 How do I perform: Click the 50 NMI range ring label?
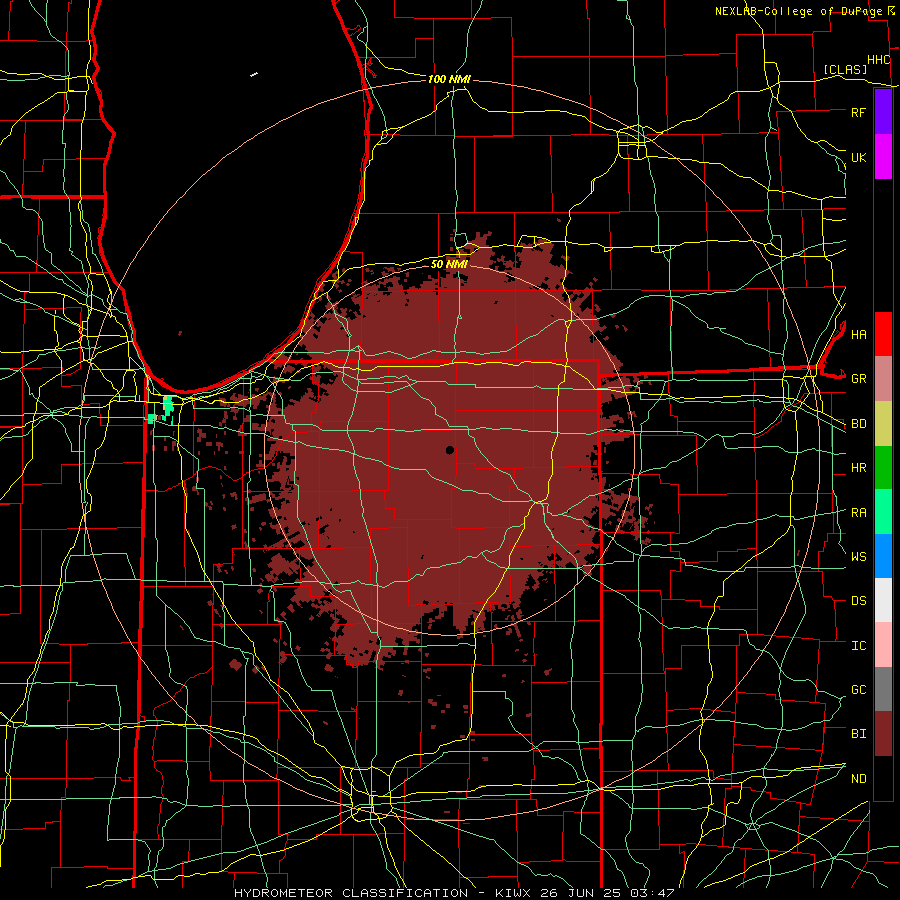coord(449,264)
